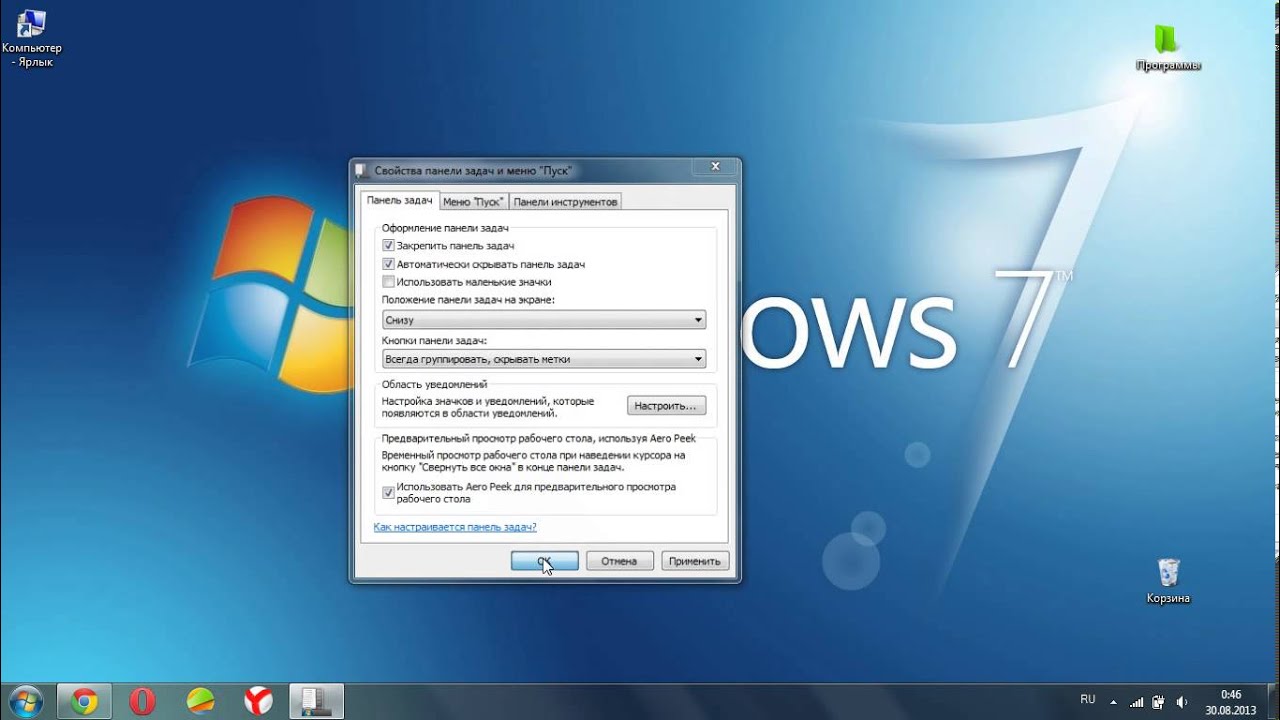The image size is (1280, 720).
Task: Click the Настроить... button
Action: (667, 406)
